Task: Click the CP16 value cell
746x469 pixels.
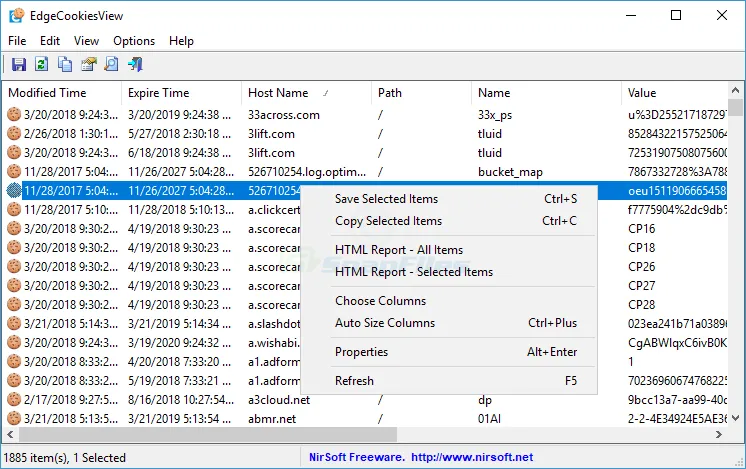Action: [x=641, y=229]
